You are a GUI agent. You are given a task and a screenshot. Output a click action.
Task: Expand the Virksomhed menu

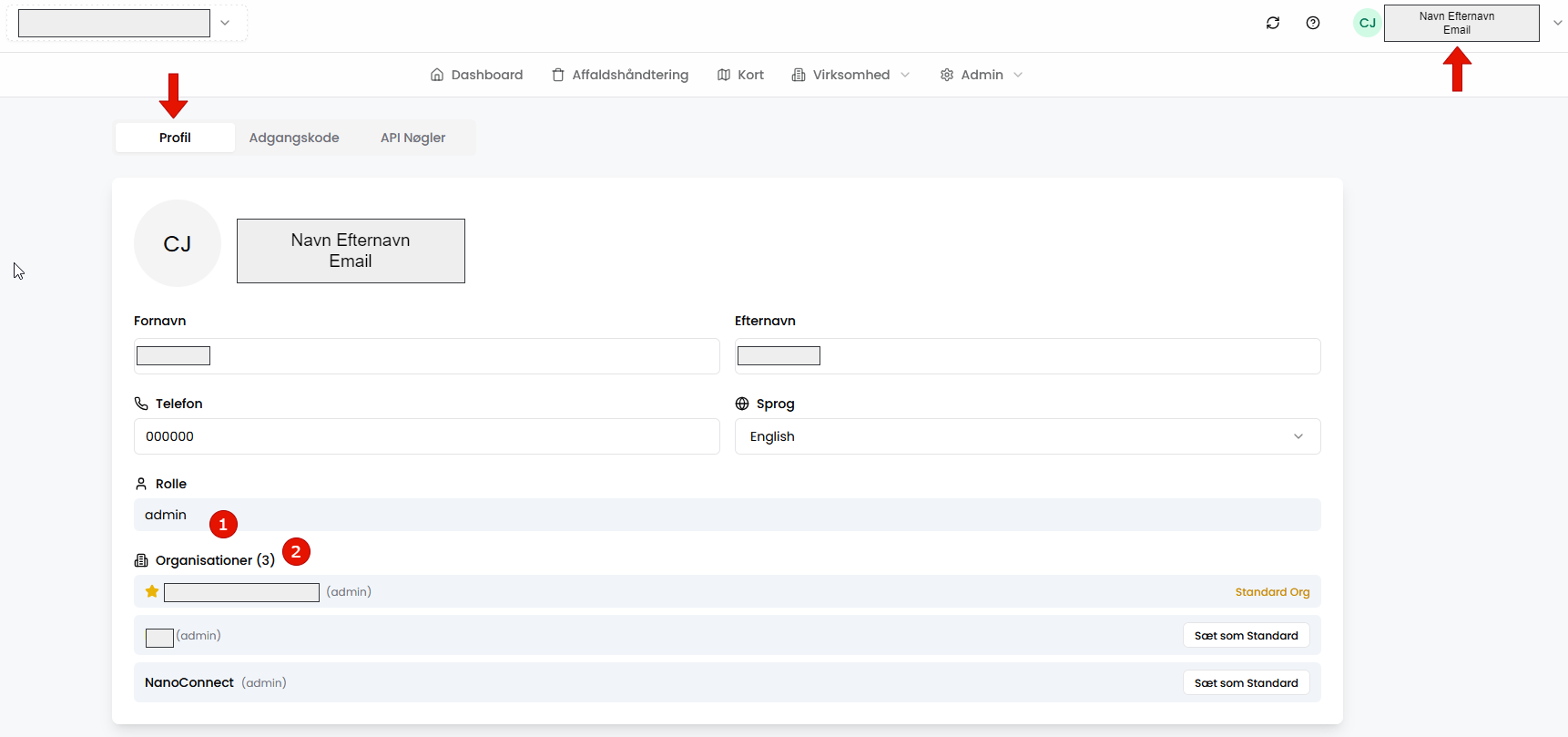pos(850,75)
